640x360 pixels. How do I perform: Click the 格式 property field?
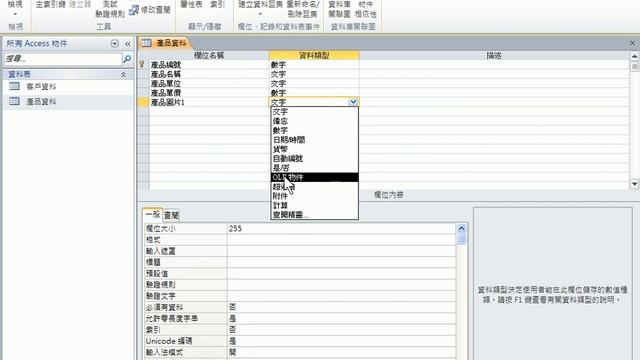pos(341,240)
